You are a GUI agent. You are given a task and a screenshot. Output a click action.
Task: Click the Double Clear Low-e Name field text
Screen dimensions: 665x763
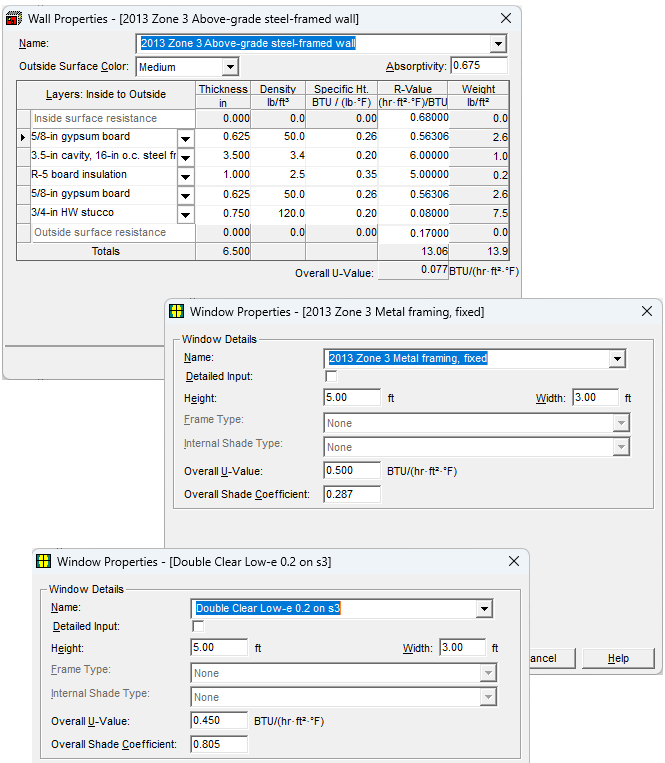(x=268, y=608)
